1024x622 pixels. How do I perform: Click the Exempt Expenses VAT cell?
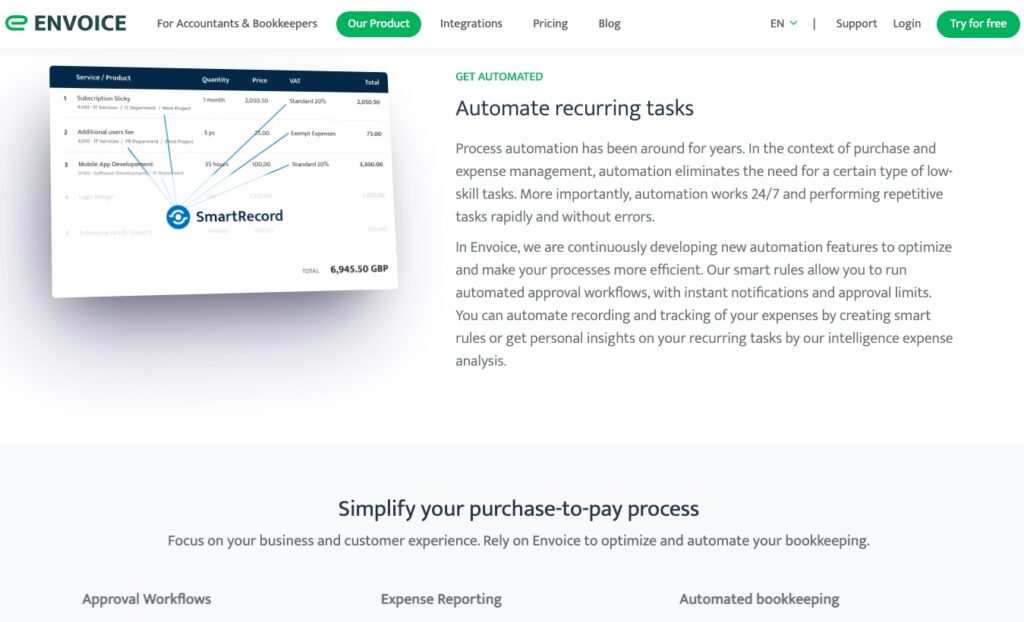(x=313, y=133)
